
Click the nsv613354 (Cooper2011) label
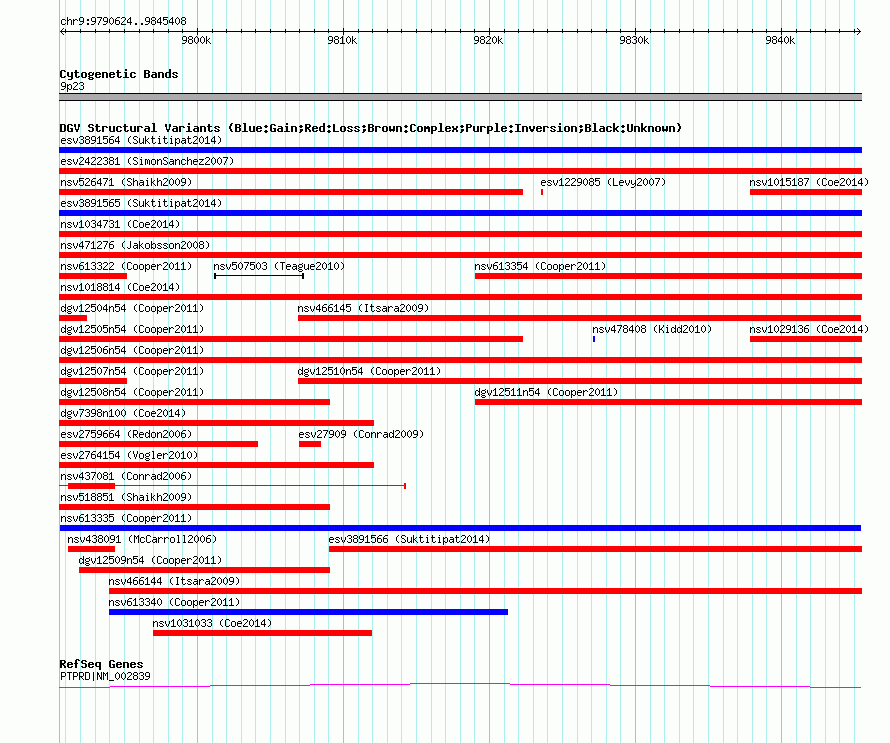(x=540, y=266)
